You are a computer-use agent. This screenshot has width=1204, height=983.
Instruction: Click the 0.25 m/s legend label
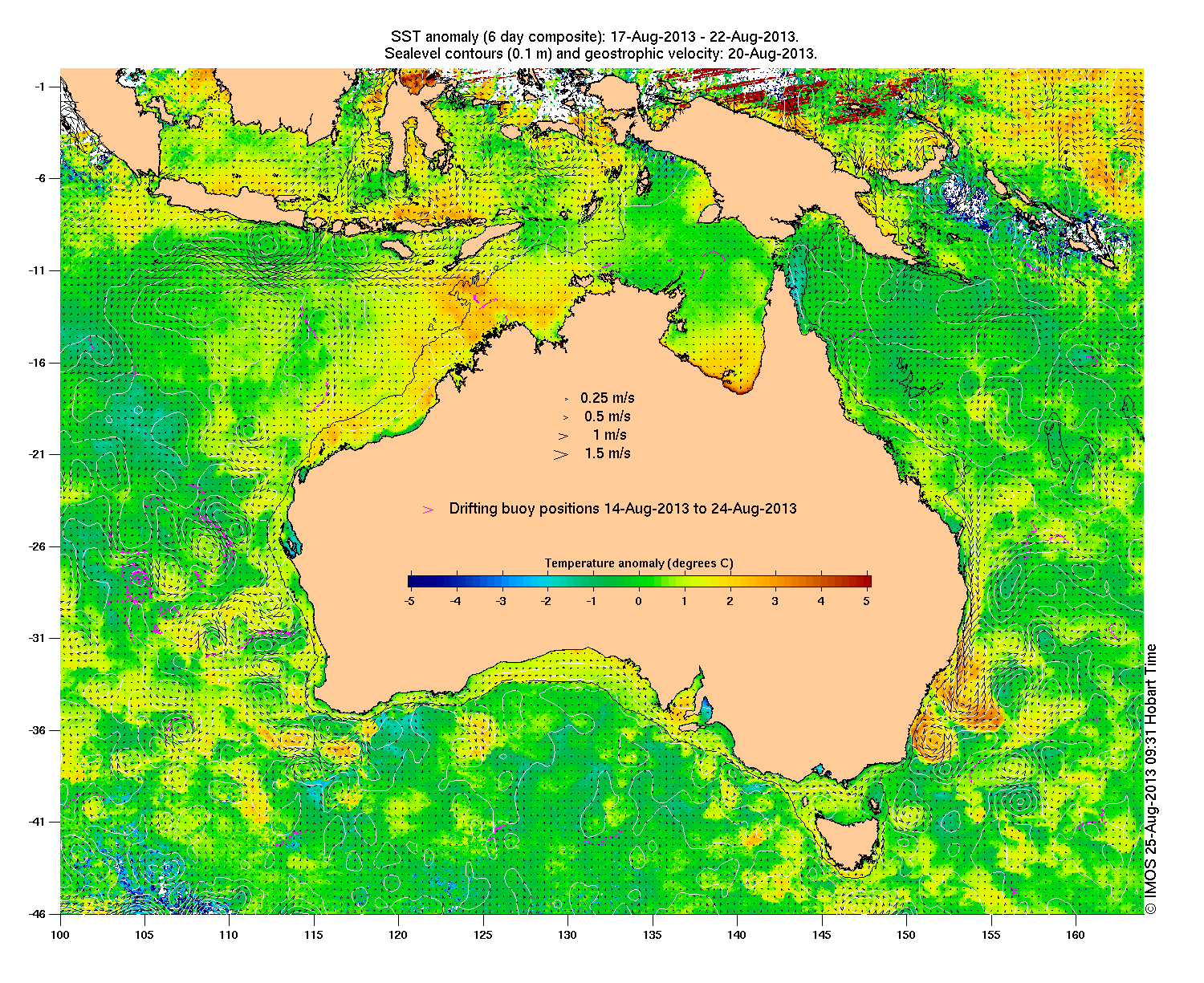608,398
